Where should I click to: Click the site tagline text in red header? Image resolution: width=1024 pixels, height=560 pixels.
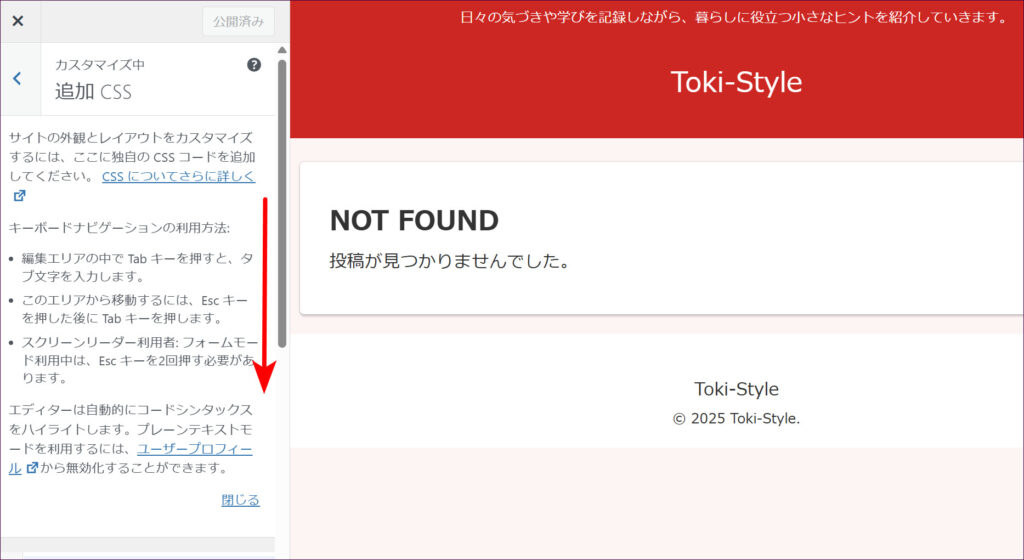(x=733, y=17)
